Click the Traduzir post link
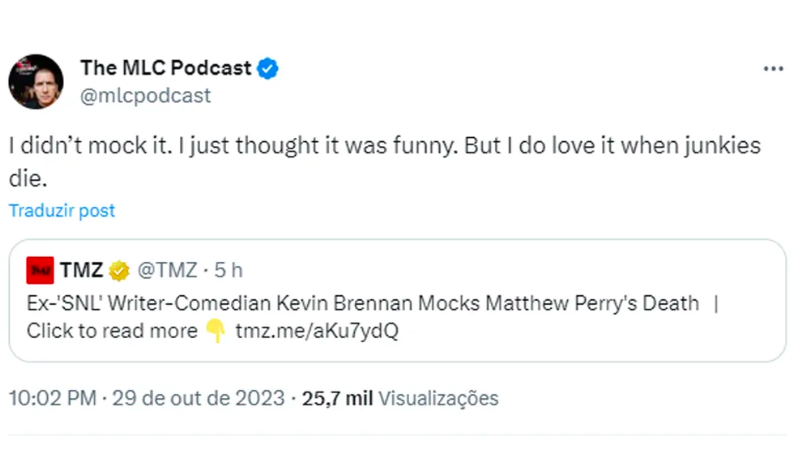792x456 pixels. pos(62,211)
